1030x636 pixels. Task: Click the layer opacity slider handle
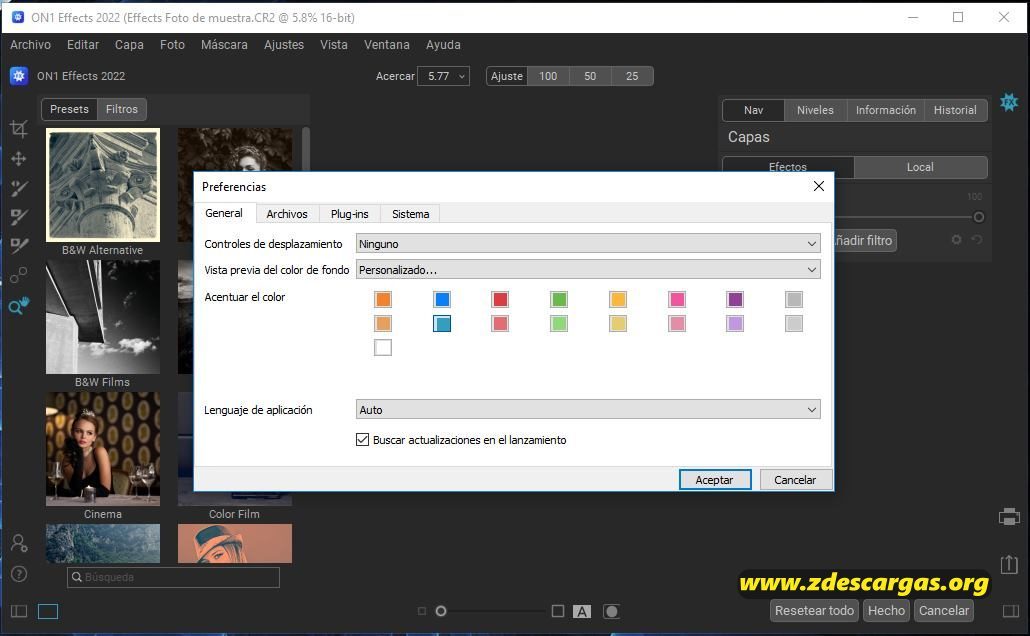979,217
